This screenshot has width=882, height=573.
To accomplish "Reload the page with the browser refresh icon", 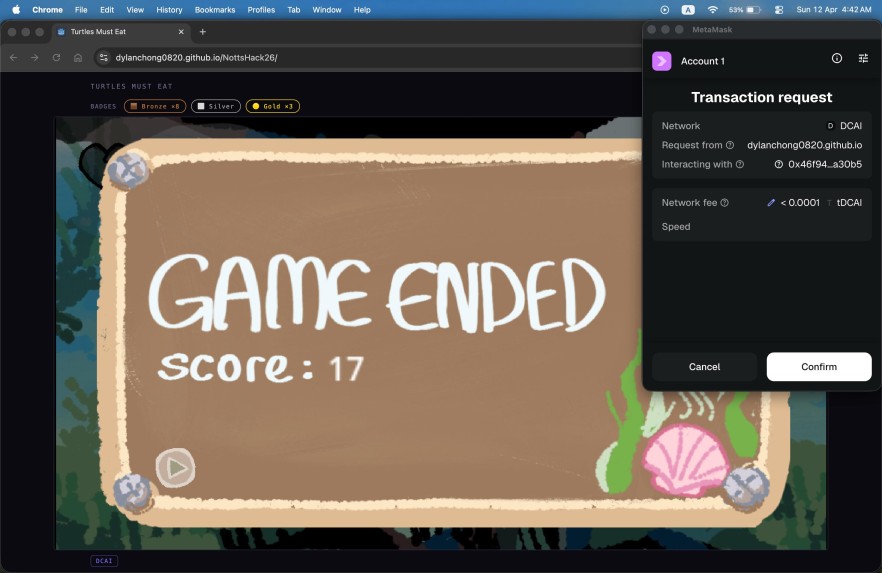I will [x=56, y=58].
